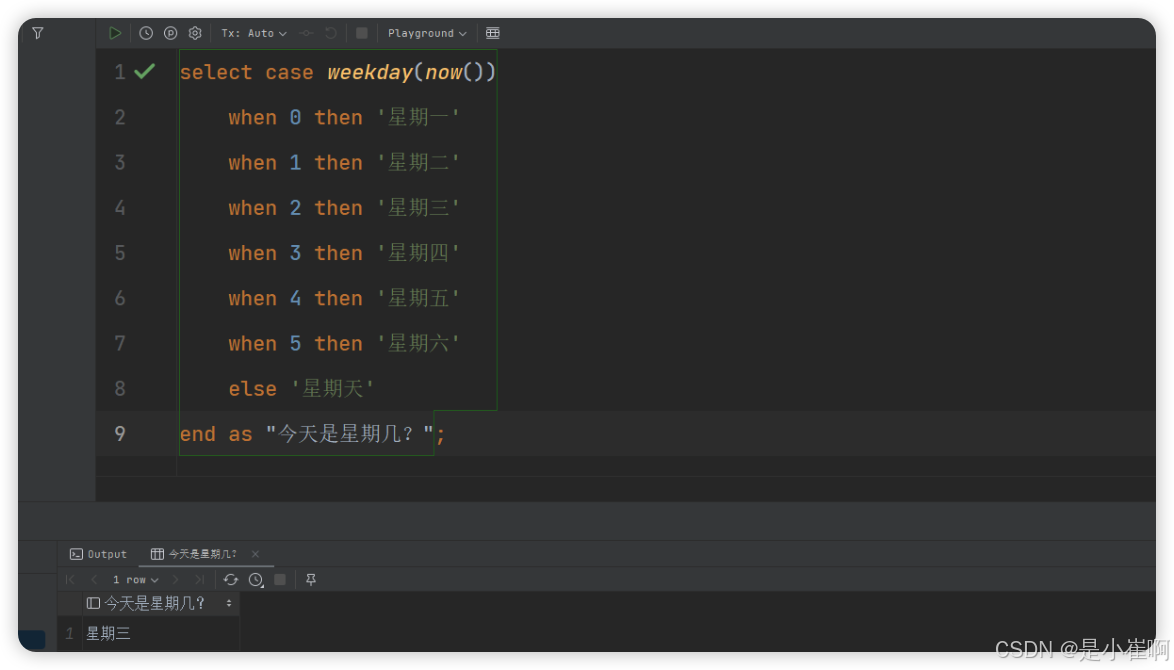
Task: Click the end keyword on line 9
Action: coord(198,434)
